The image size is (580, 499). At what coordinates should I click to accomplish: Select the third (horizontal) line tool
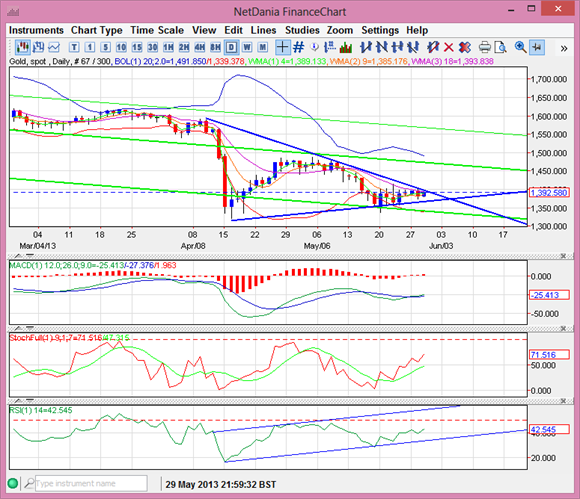(397, 47)
